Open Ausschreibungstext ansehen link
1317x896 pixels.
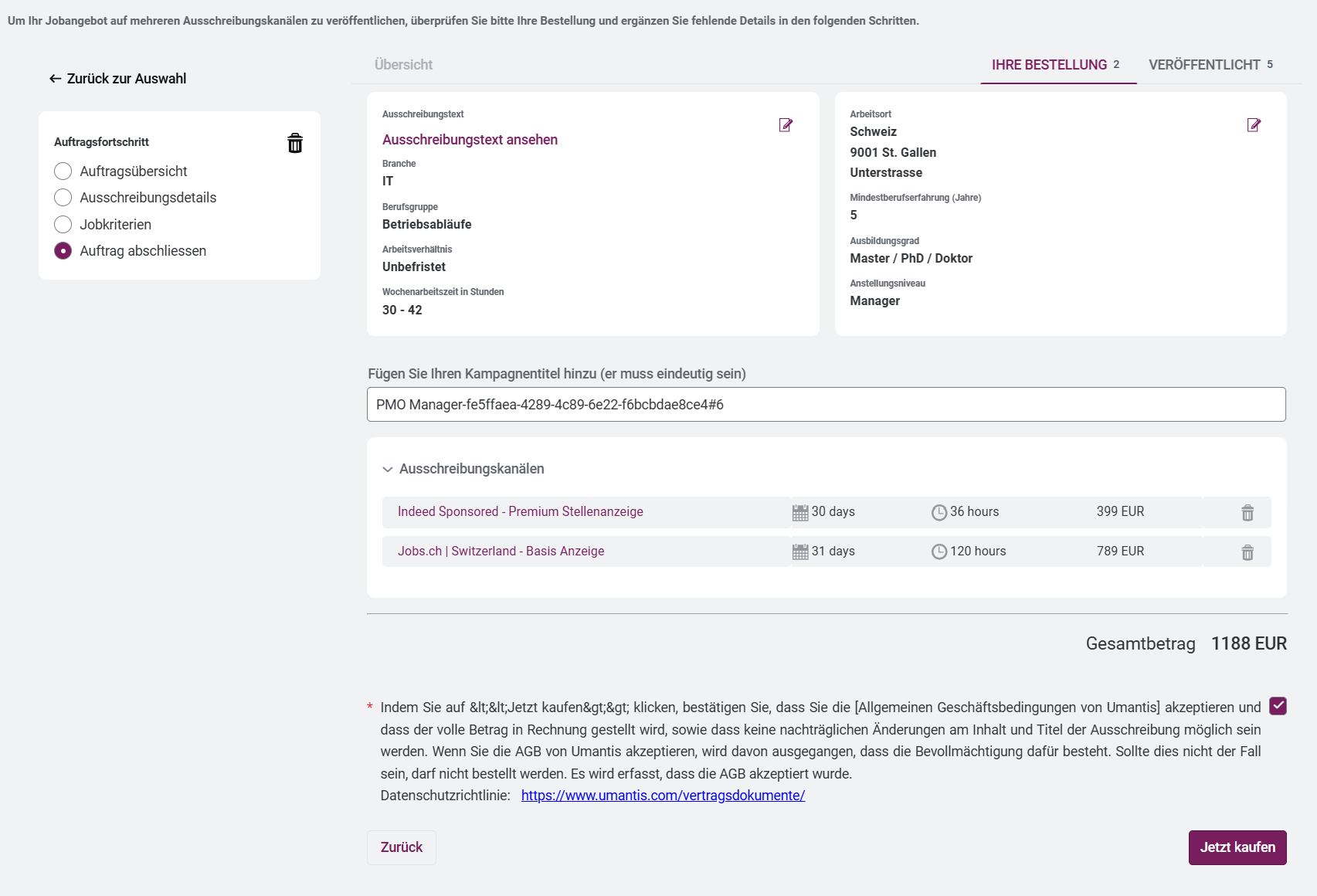pyautogui.click(x=470, y=140)
